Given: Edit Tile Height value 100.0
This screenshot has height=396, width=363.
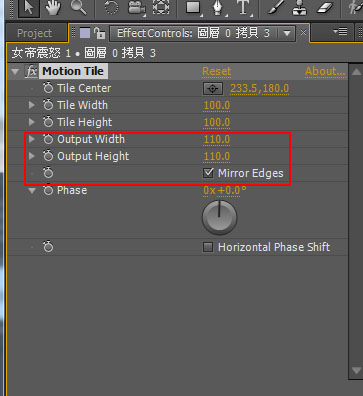Looking at the screenshot, I should point(217,123).
